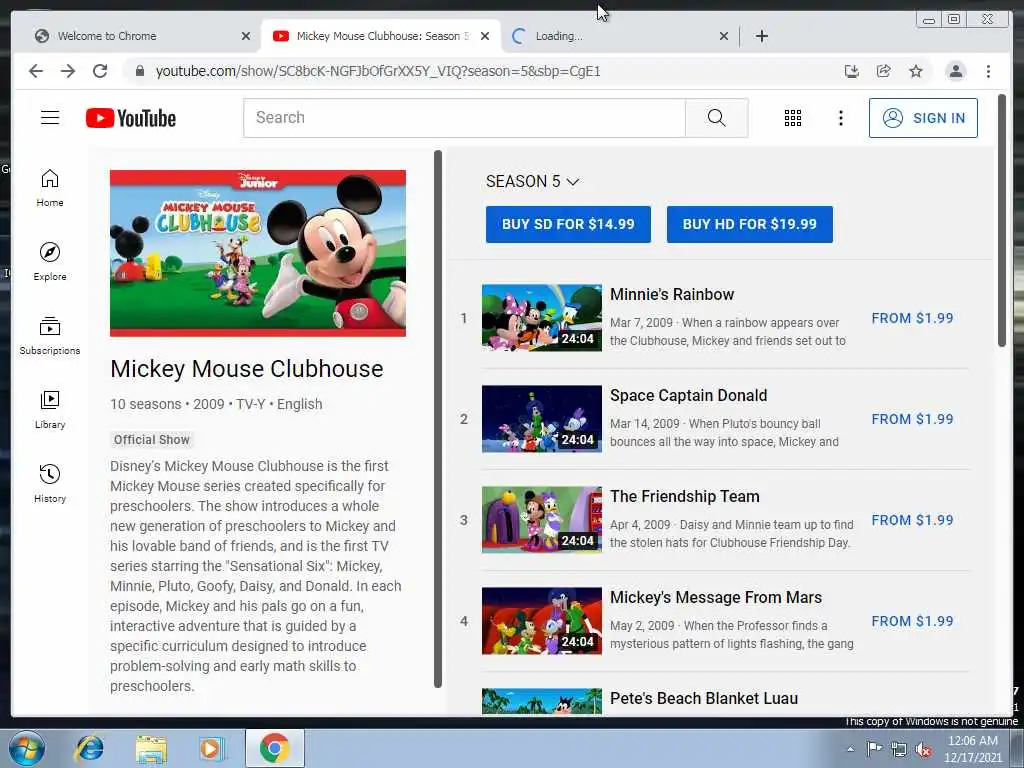The height and width of the screenshot is (768, 1024).
Task: Open a new tab with the plus button
Action: click(761, 37)
